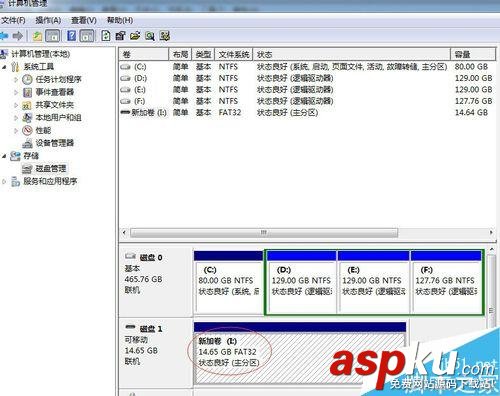Go forward with the gray Forward arrow
500x396 pixels.
pyautogui.click(x=17, y=36)
